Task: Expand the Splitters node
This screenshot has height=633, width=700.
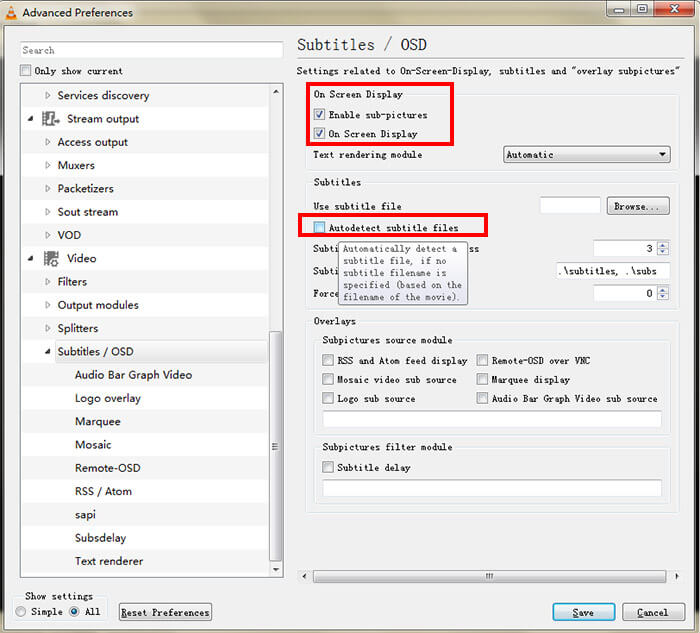Action: [x=48, y=328]
